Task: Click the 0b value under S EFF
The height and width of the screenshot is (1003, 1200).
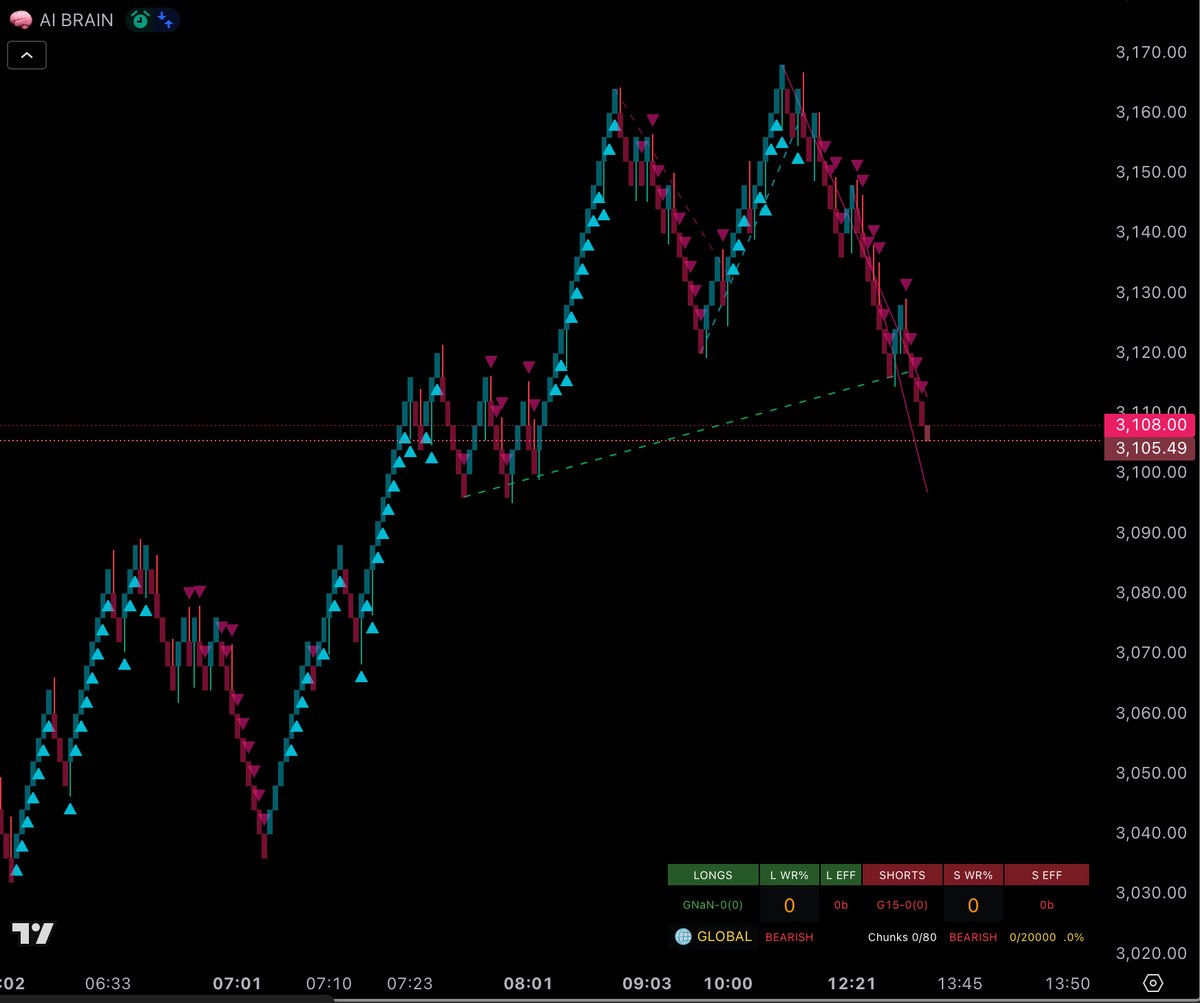Action: (1047, 905)
